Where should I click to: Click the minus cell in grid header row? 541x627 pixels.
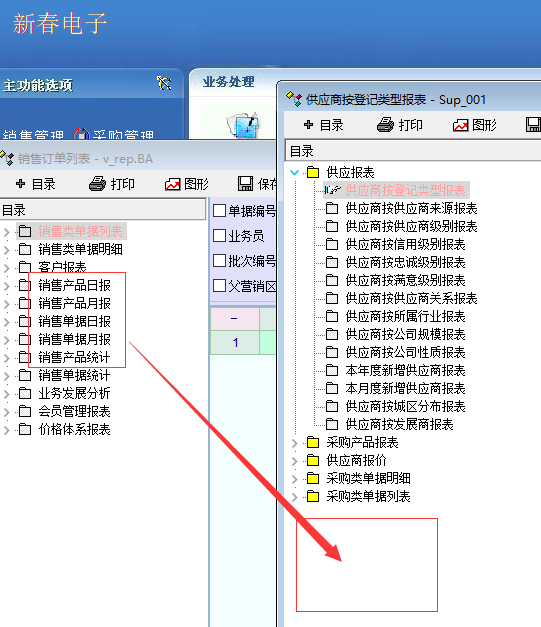coord(235,319)
